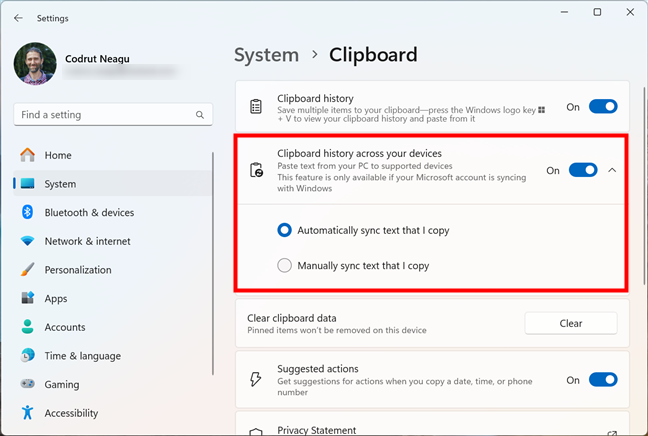This screenshot has width=648, height=436.
Task: Click the Time & language clock icon
Action: 28,355
